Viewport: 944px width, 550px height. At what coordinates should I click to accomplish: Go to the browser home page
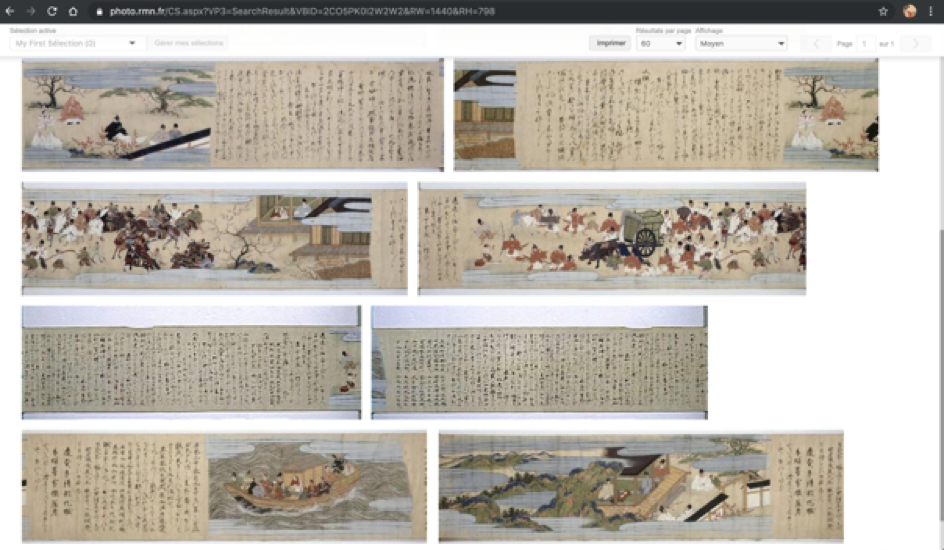pyautogui.click(x=73, y=11)
